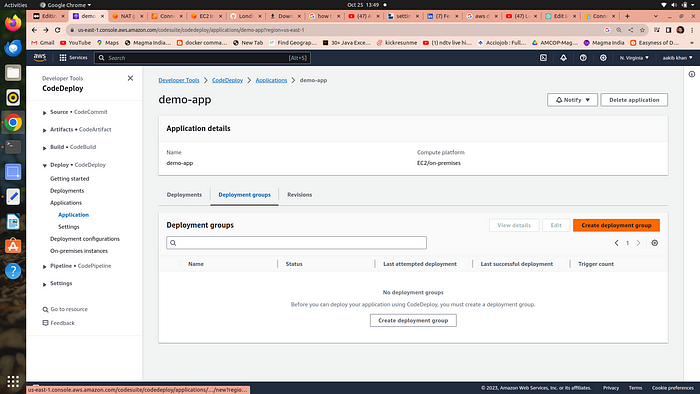Open the AWS home logo
The height and width of the screenshot is (394, 700).
pos(40,58)
